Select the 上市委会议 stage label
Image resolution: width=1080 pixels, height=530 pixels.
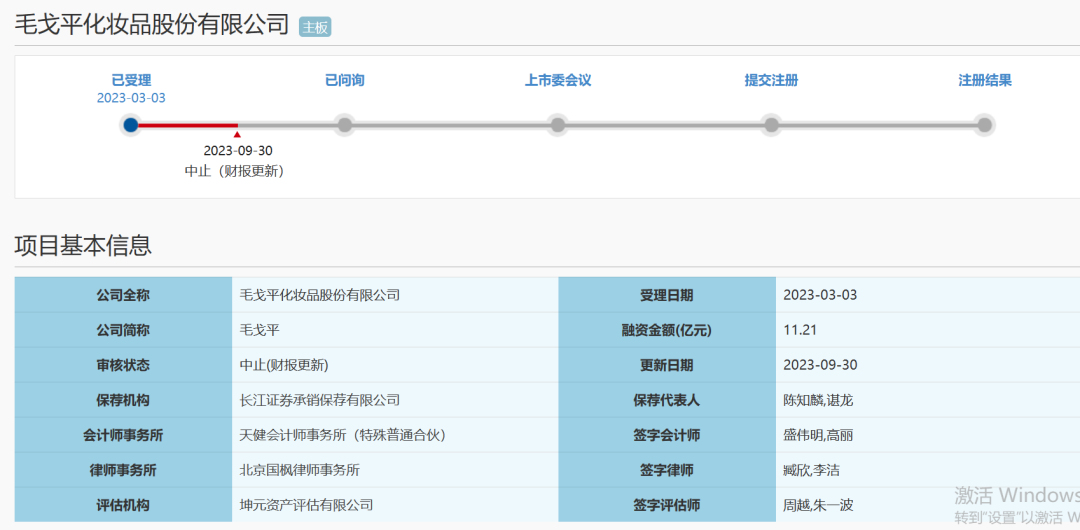coord(558,80)
